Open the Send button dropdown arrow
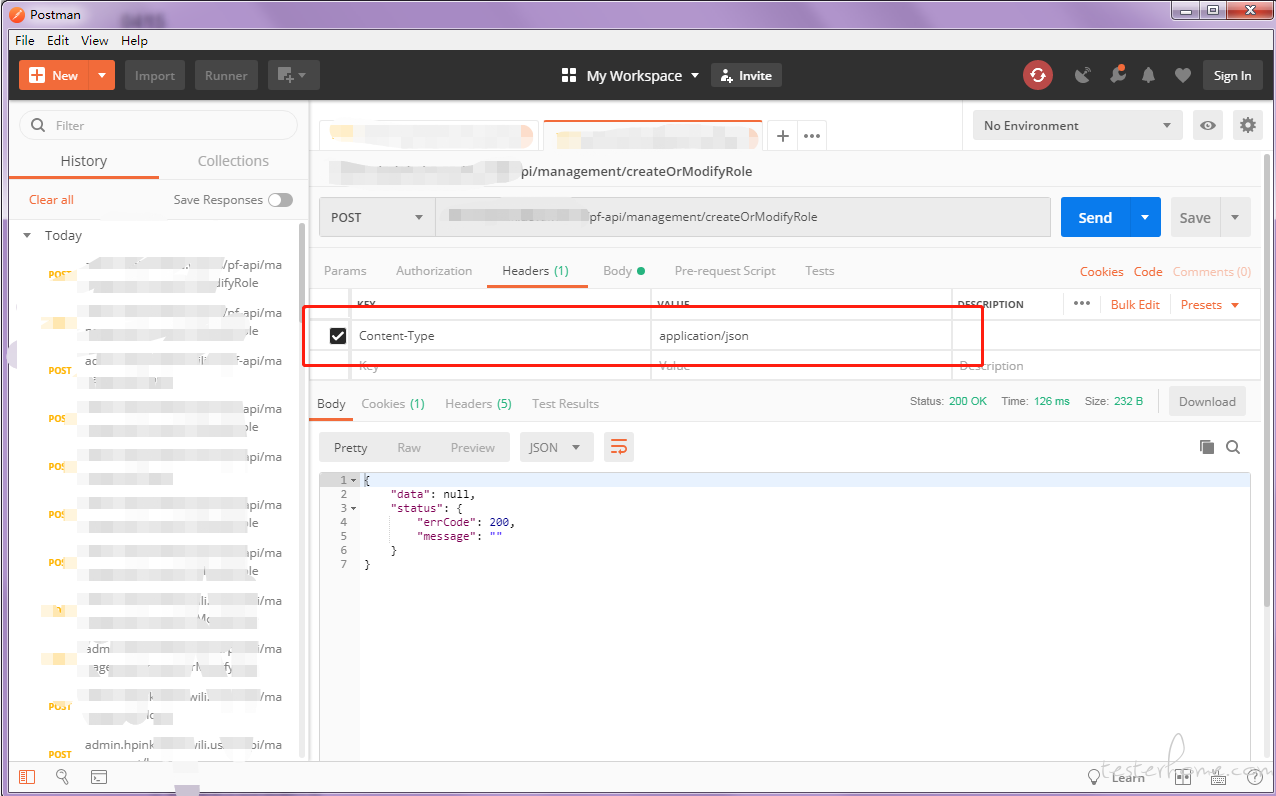The image size is (1276, 796). (1145, 217)
